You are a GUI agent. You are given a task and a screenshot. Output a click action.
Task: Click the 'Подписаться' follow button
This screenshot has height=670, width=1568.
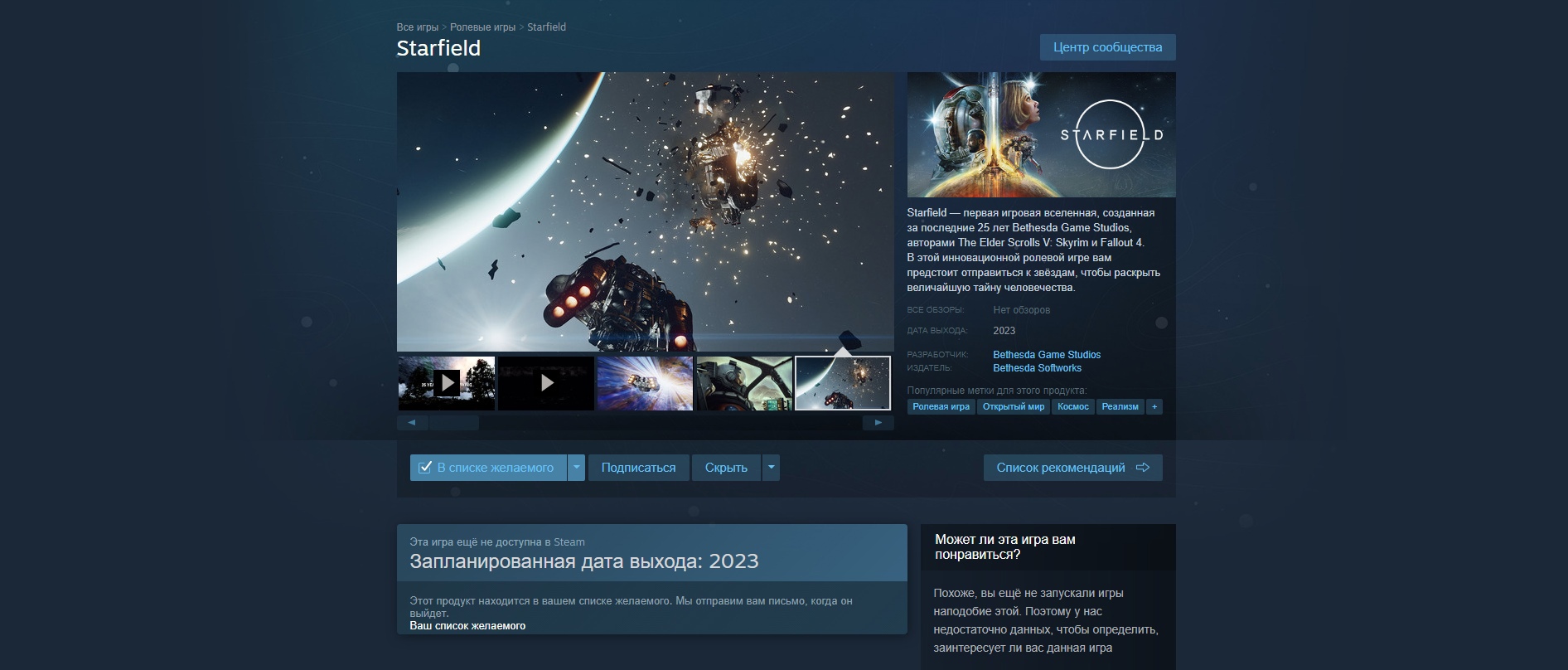point(638,468)
